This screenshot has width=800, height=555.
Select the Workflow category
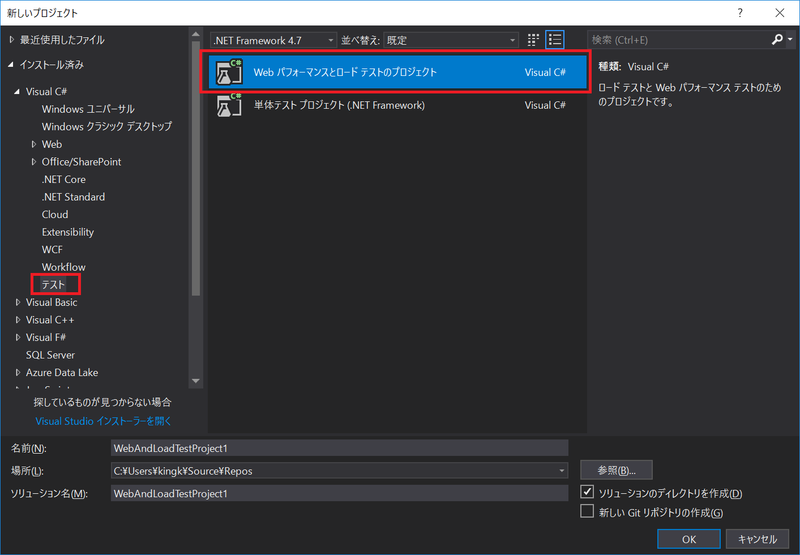pyautogui.click(x=63, y=267)
